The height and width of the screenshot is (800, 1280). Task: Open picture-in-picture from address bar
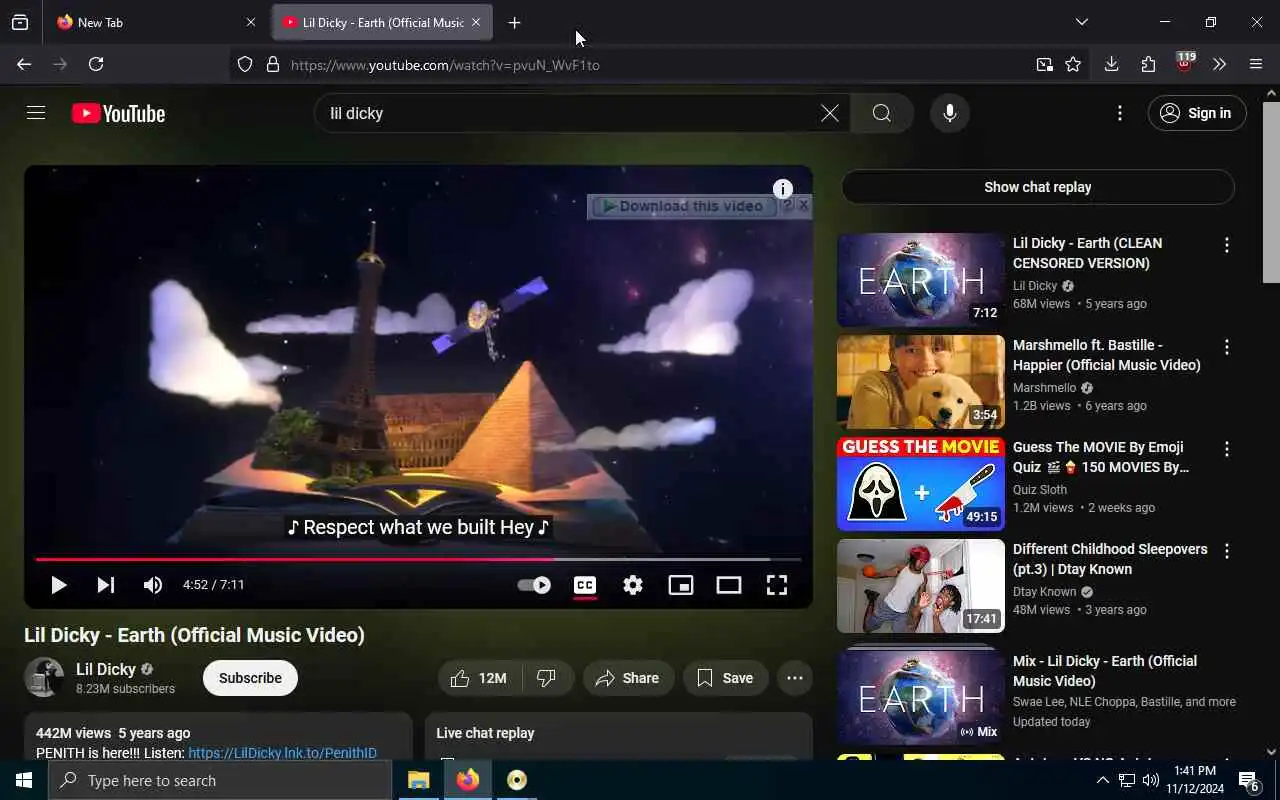(x=1044, y=65)
